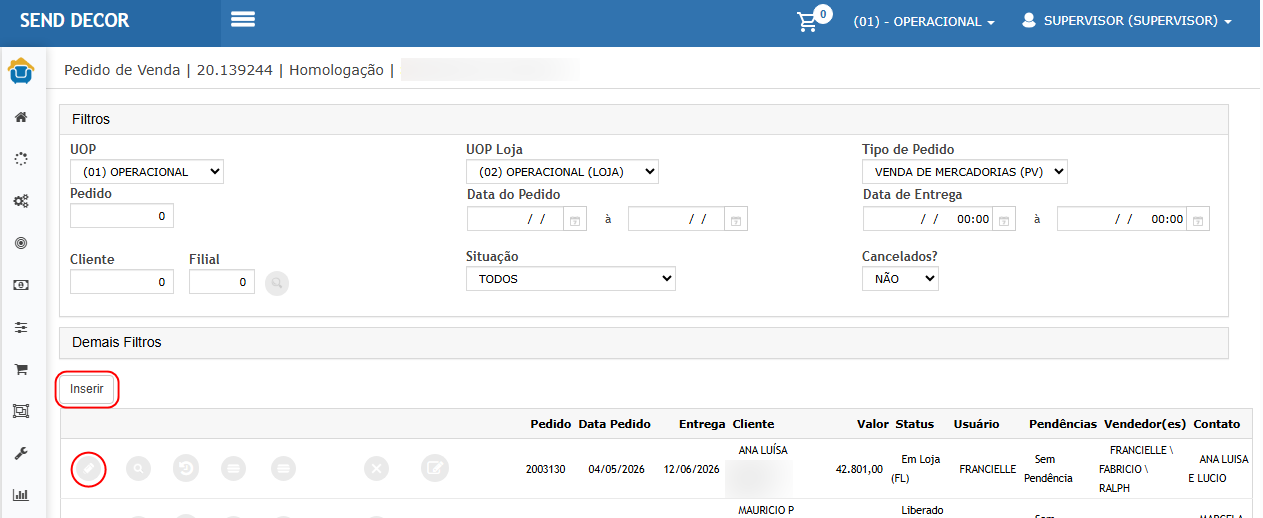Open calendar for Data de Entrega end date

(1198, 219)
